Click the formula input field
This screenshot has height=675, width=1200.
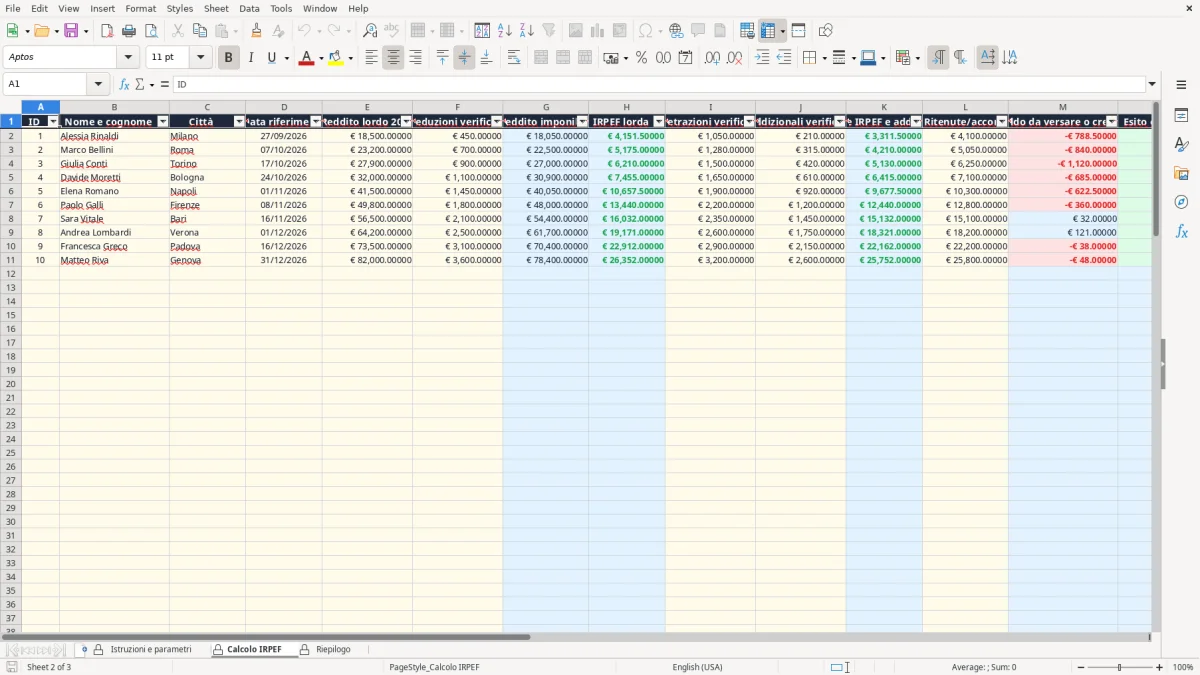[x=658, y=85]
